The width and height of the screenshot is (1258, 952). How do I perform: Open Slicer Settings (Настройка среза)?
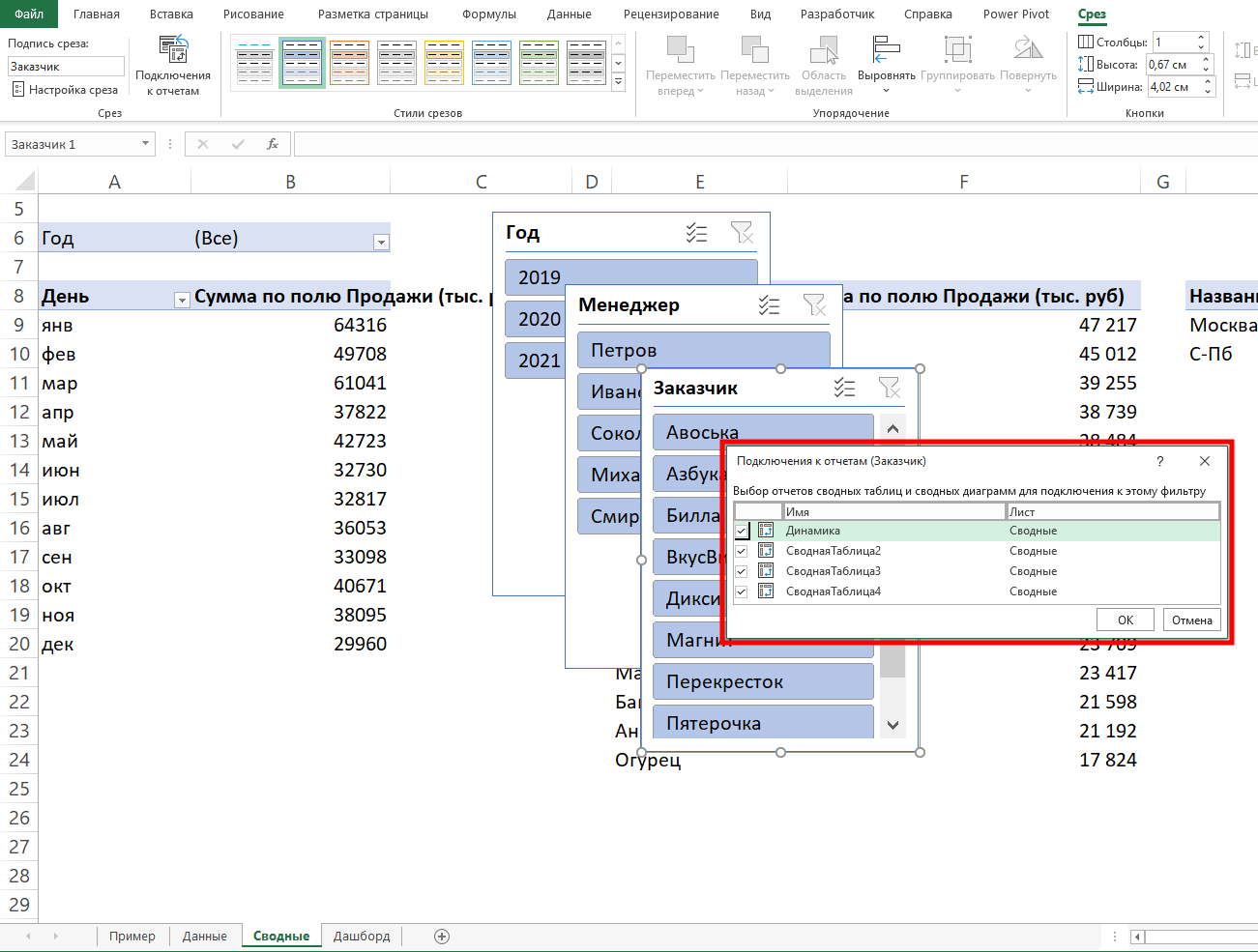click(x=65, y=90)
